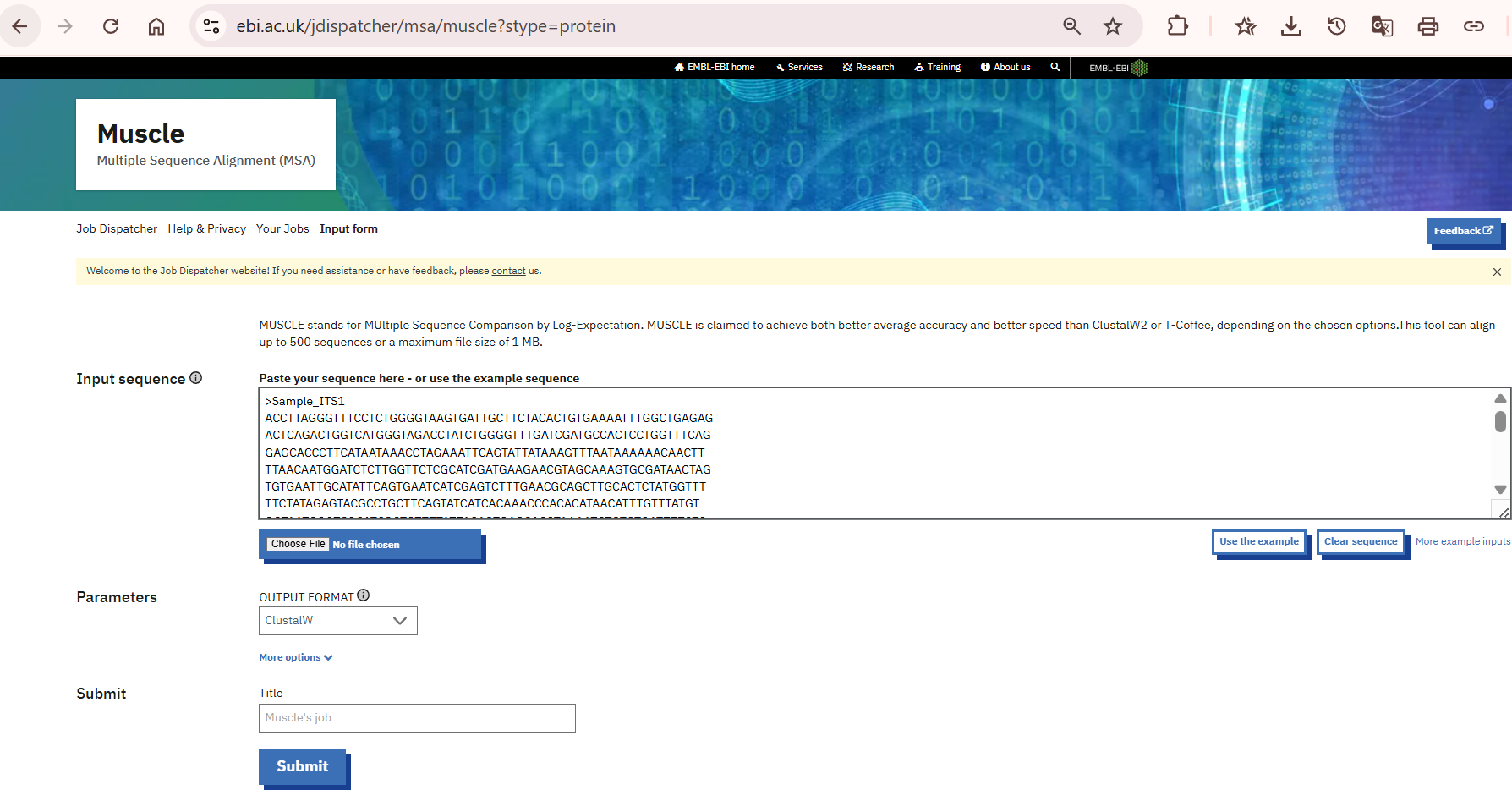Go to Job Dispatcher tab
Viewport: 1512px width, 790px height.
click(117, 228)
